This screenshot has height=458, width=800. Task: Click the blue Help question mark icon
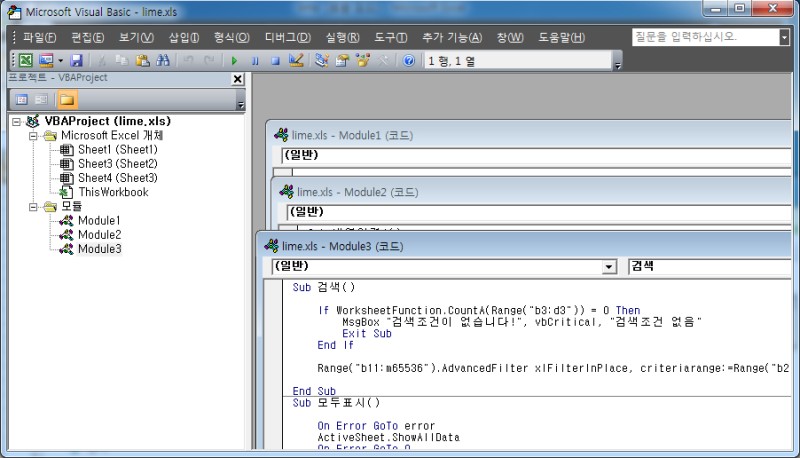[x=409, y=61]
